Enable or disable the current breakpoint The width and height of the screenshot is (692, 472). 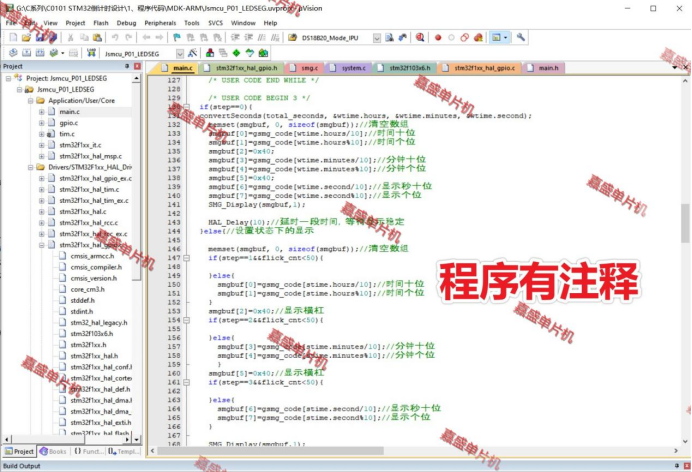(x=451, y=38)
